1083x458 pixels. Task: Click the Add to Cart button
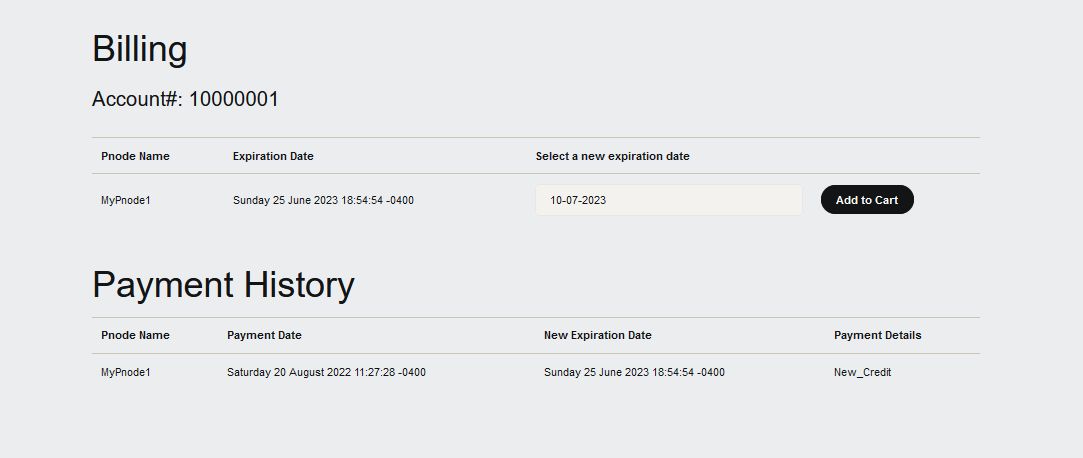tap(867, 200)
